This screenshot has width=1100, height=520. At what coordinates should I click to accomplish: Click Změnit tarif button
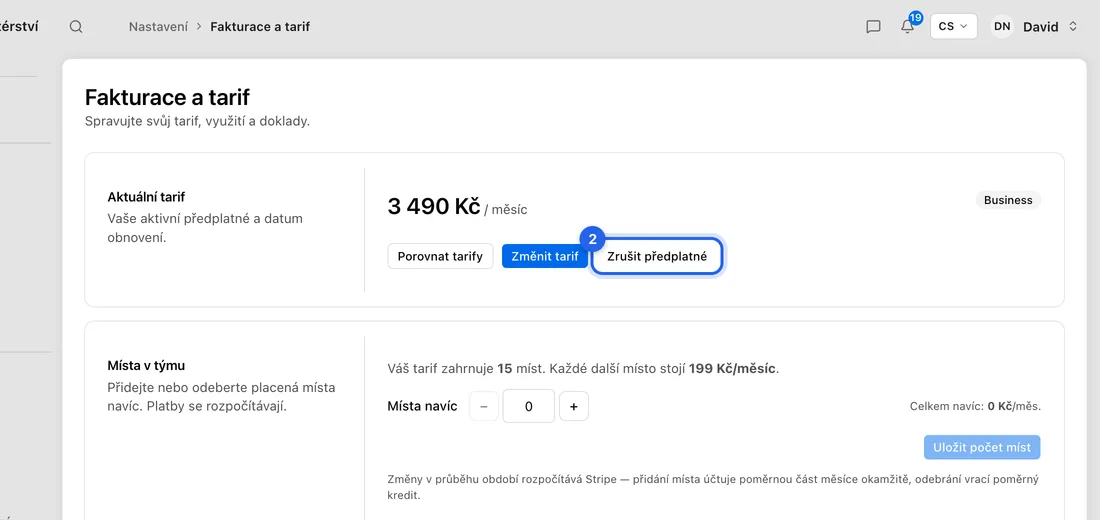tap(545, 256)
